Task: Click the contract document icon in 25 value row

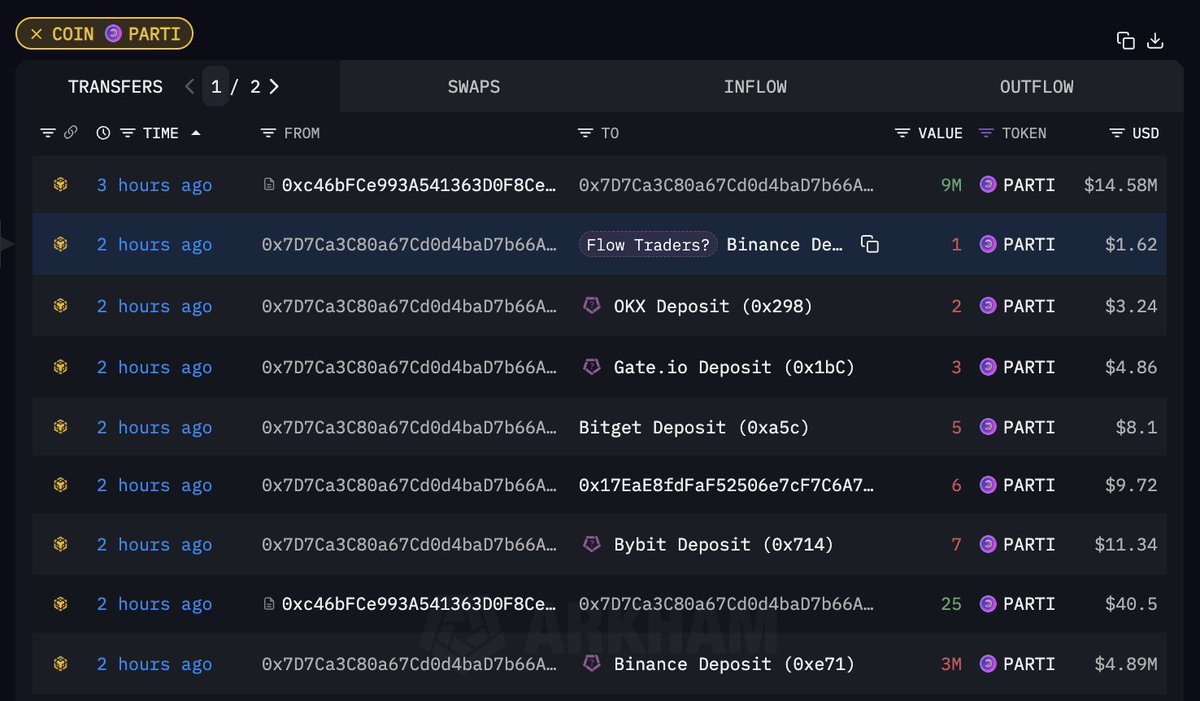Action: pyautogui.click(x=269, y=604)
